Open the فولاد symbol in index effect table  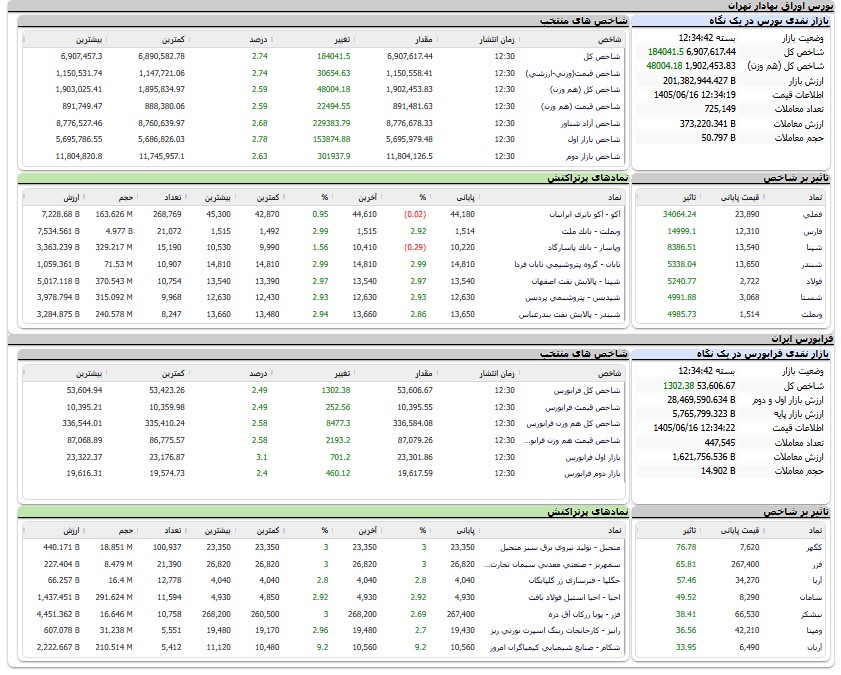click(812, 281)
